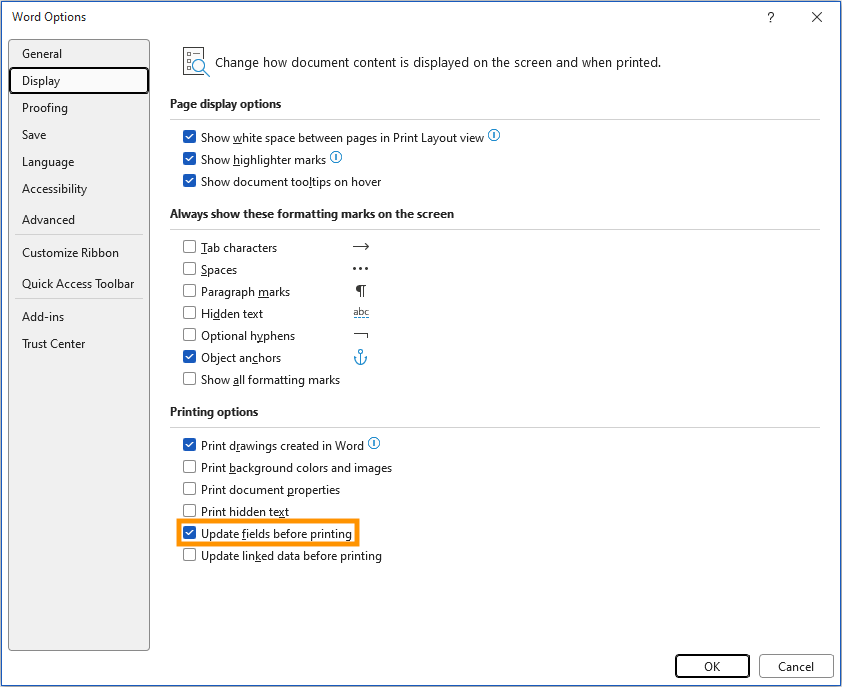This screenshot has height=687, width=842.
Task: Uncheck Show white space between pages
Action: 189,137
